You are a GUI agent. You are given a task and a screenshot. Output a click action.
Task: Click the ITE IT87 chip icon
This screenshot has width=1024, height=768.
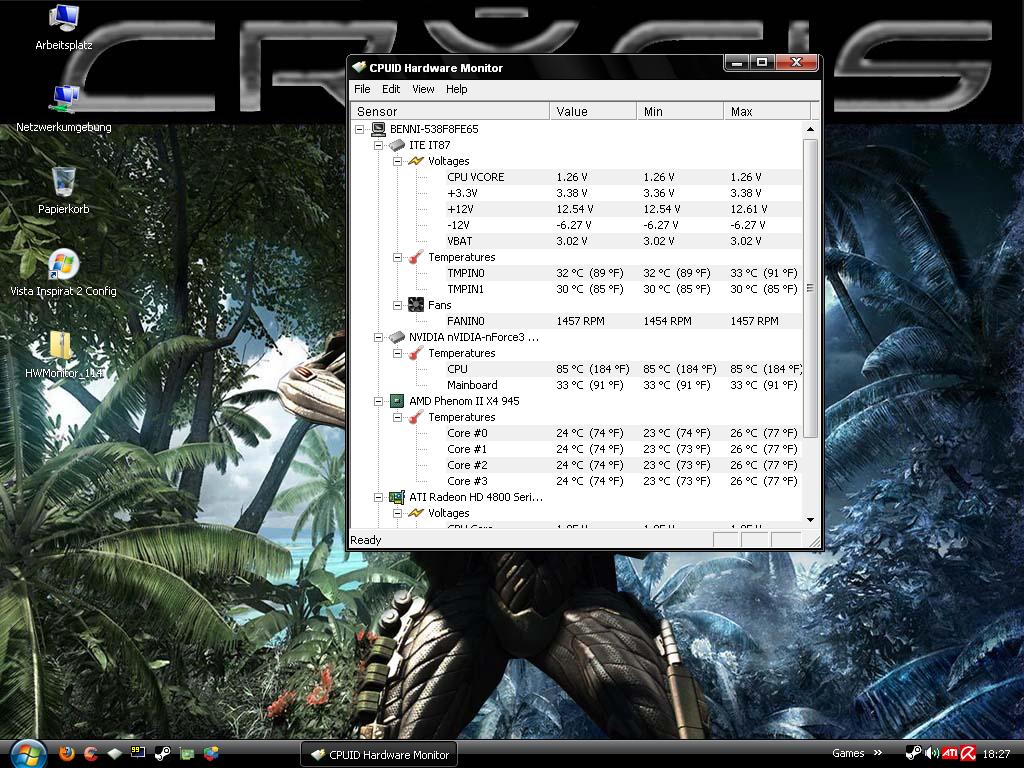point(397,145)
